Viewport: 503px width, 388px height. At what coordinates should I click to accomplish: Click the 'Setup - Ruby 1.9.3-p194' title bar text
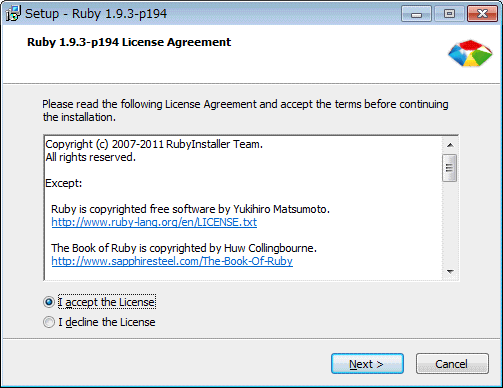(96, 14)
